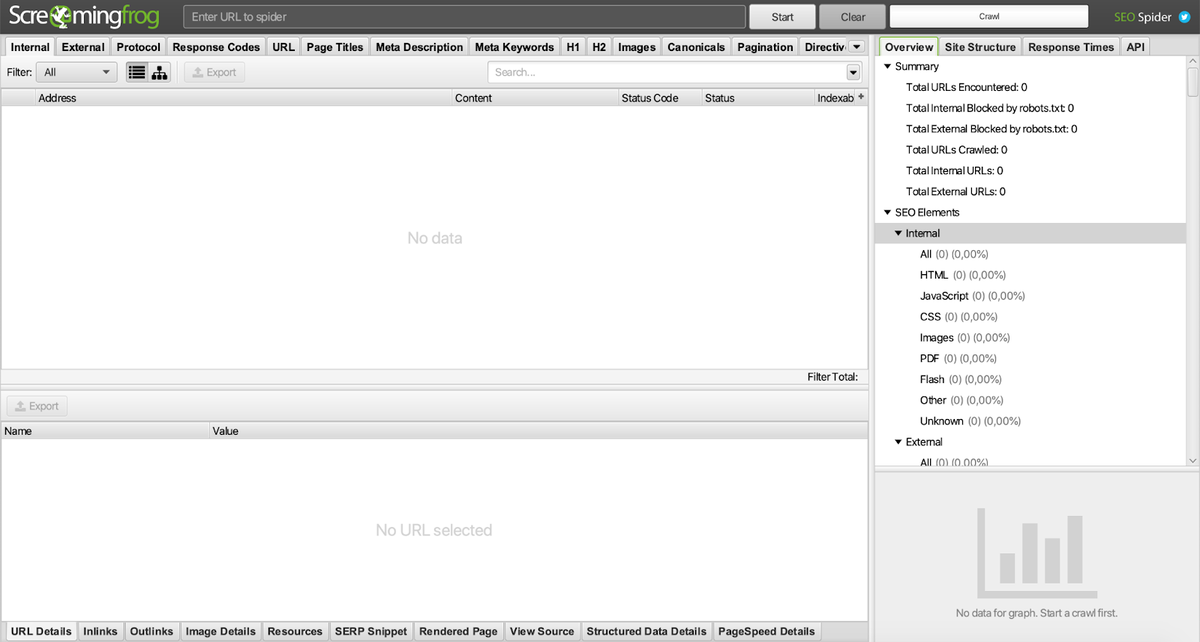Screen dimensions: 1200x642
Task: Open the Images tab
Action: (637, 47)
